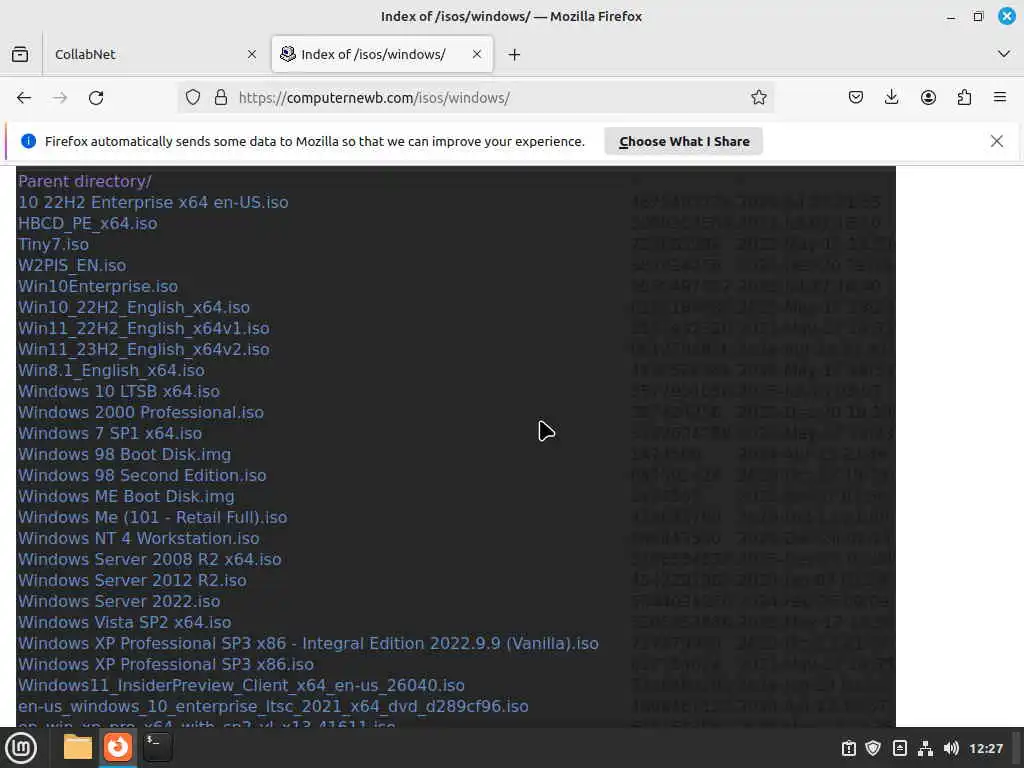Open the clipboard tray icon
Image resolution: width=1024 pixels, height=768 pixels.
click(x=848, y=748)
